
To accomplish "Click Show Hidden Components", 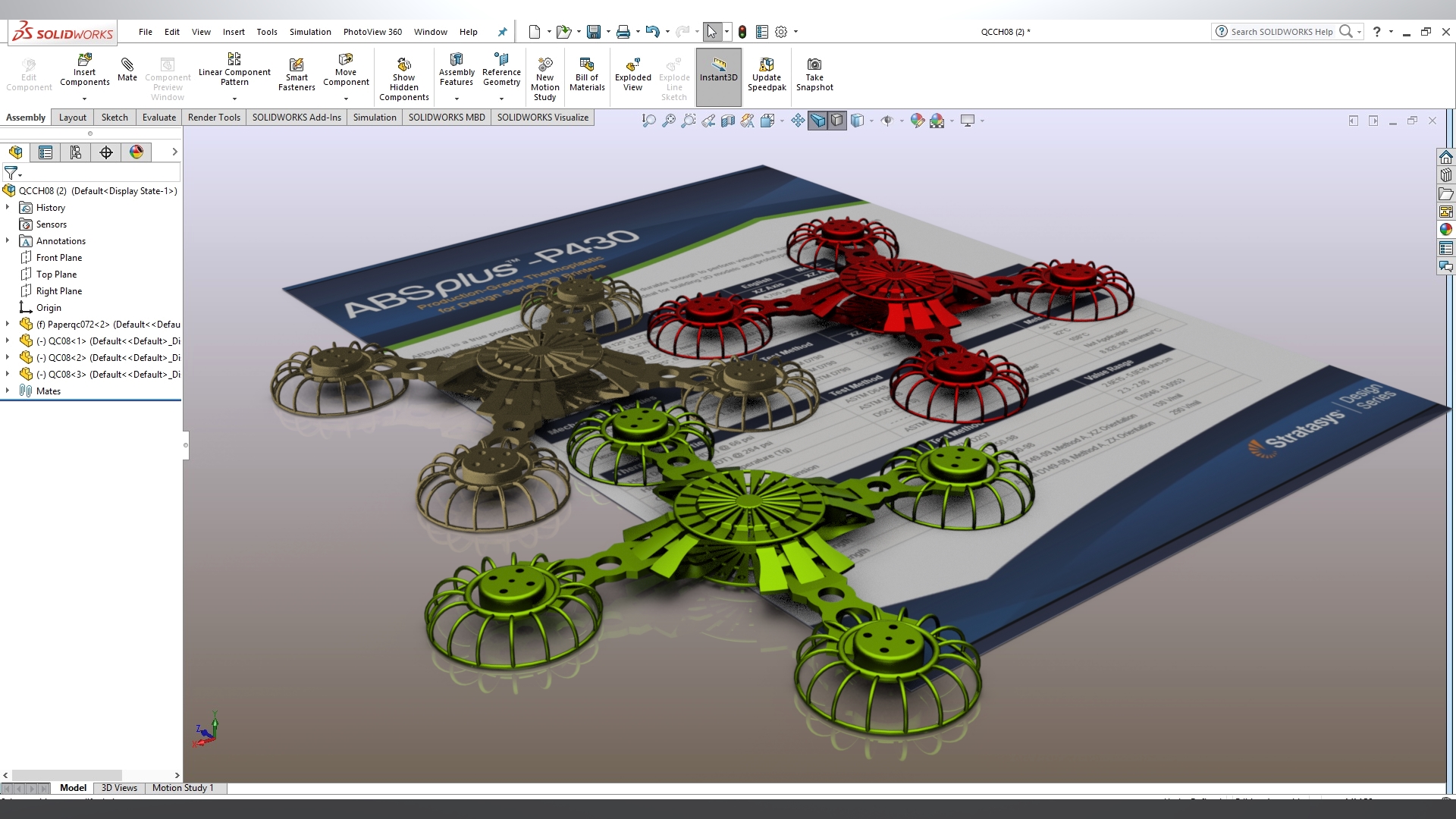I will (x=403, y=78).
